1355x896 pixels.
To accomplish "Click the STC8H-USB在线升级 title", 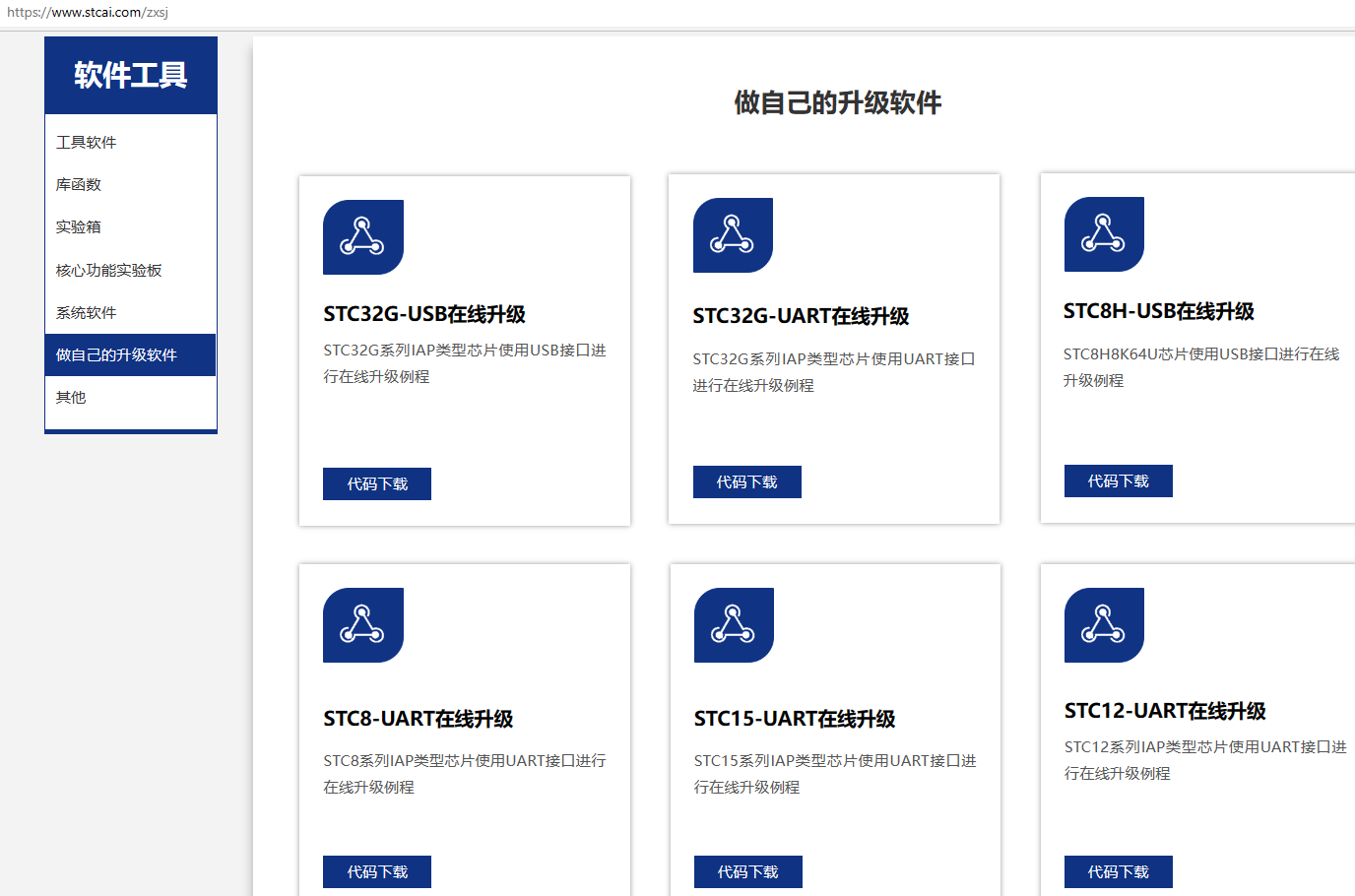I will pyautogui.click(x=1159, y=311).
